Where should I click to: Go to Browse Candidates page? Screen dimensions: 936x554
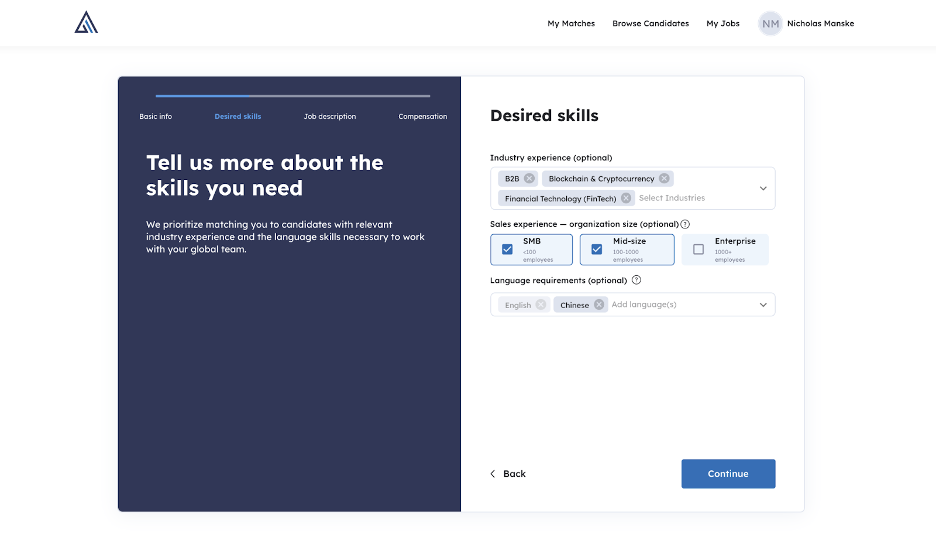pyautogui.click(x=650, y=23)
